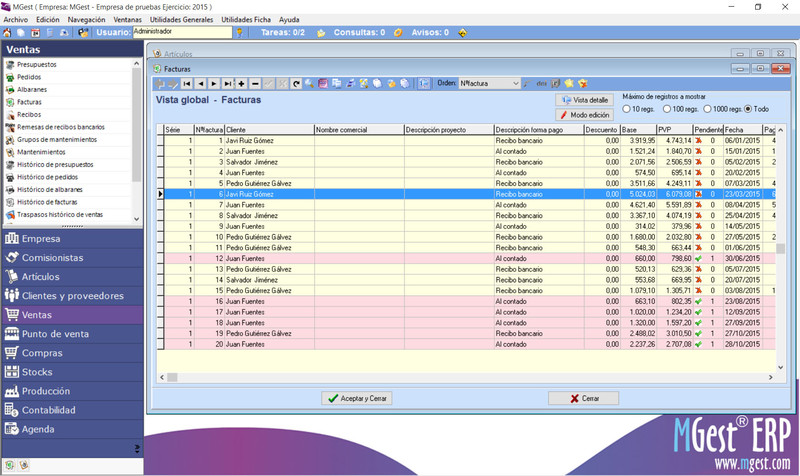Viewport: 800px width, 476px height.
Task: Go to next record in Facturas toolbar
Action: click(x=214, y=84)
